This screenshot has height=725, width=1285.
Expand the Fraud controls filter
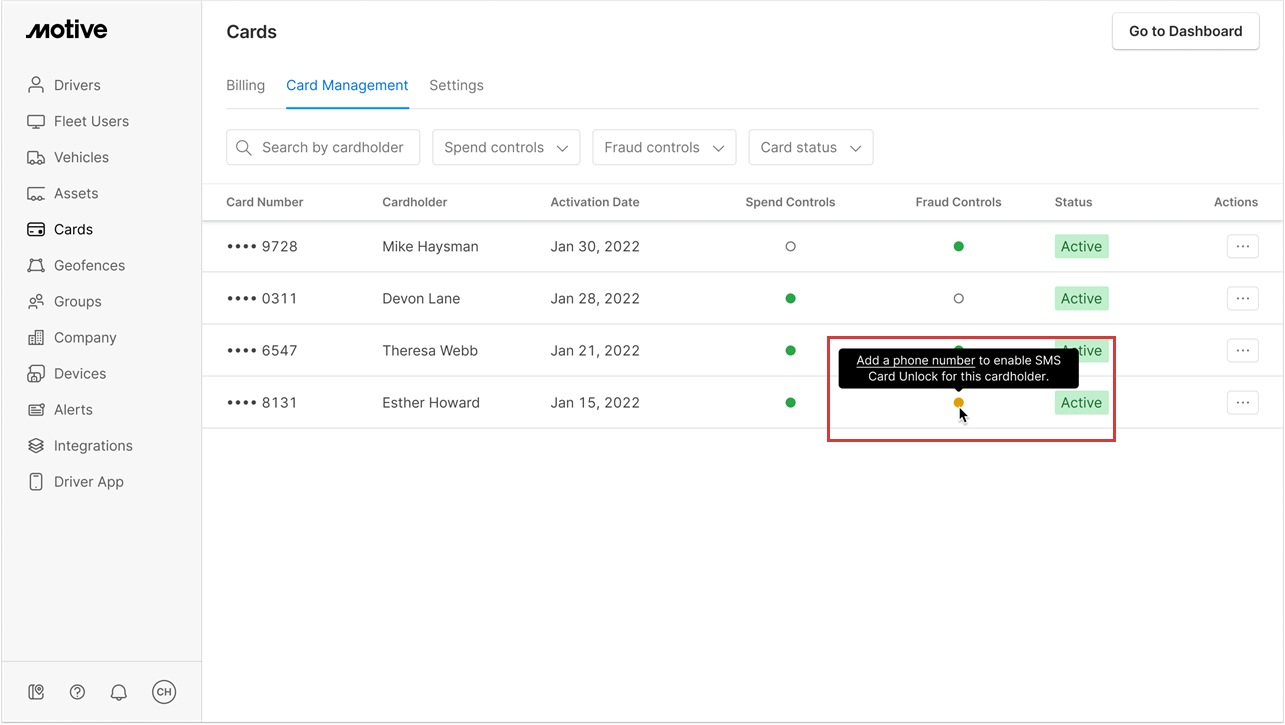(x=664, y=147)
